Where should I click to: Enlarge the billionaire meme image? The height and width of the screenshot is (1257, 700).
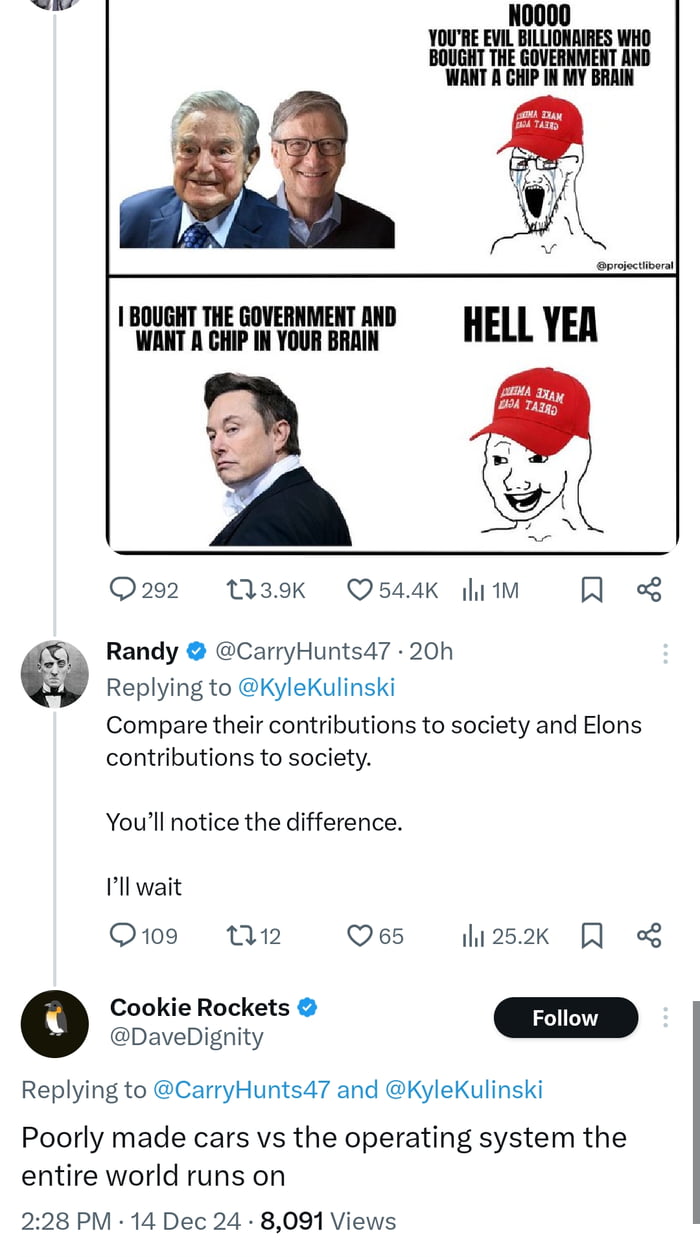coord(392,280)
